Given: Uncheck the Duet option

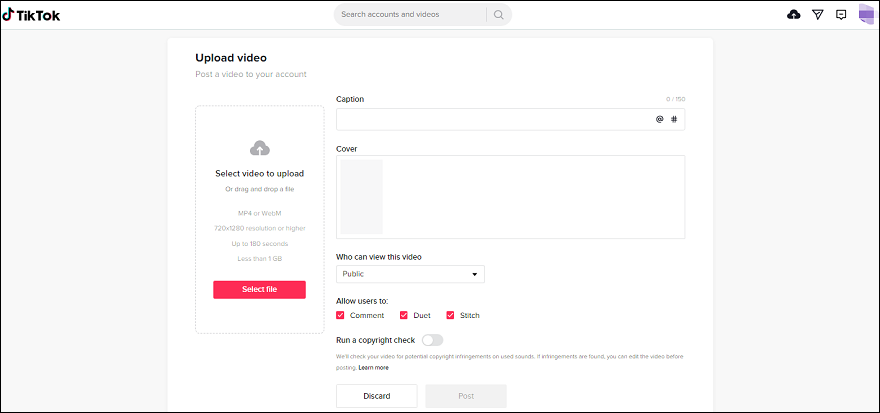Looking at the screenshot, I should click(404, 315).
